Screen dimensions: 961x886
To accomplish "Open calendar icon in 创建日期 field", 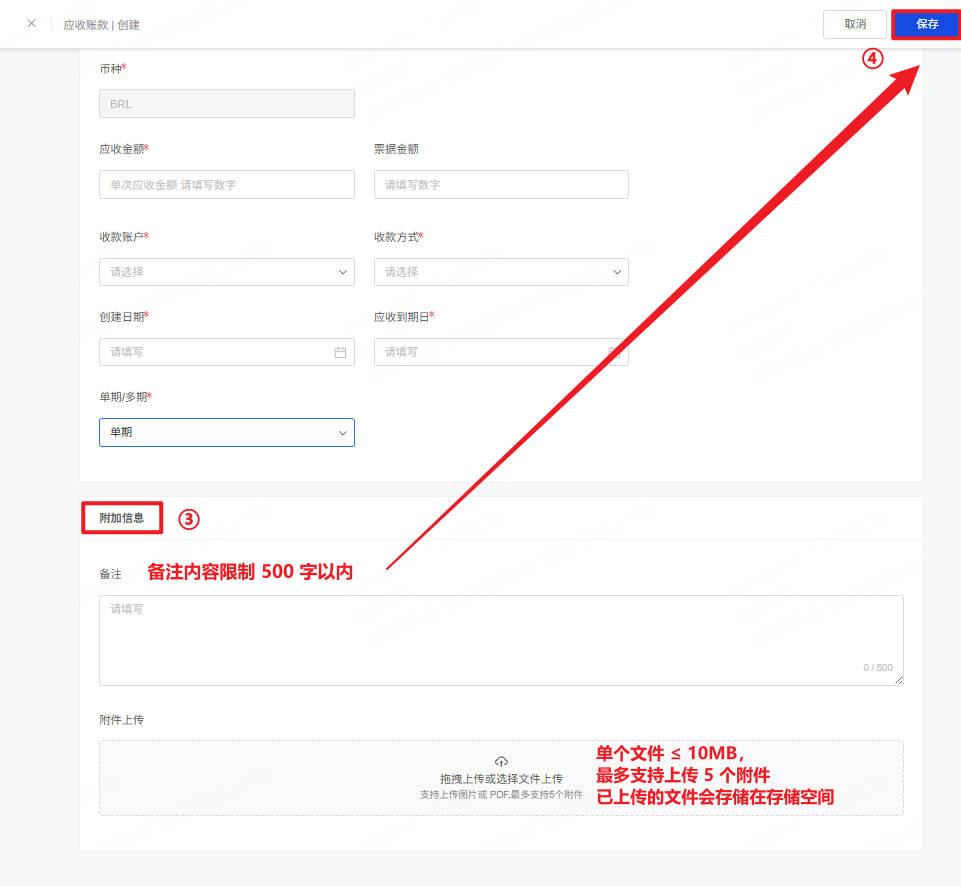I will click(340, 352).
